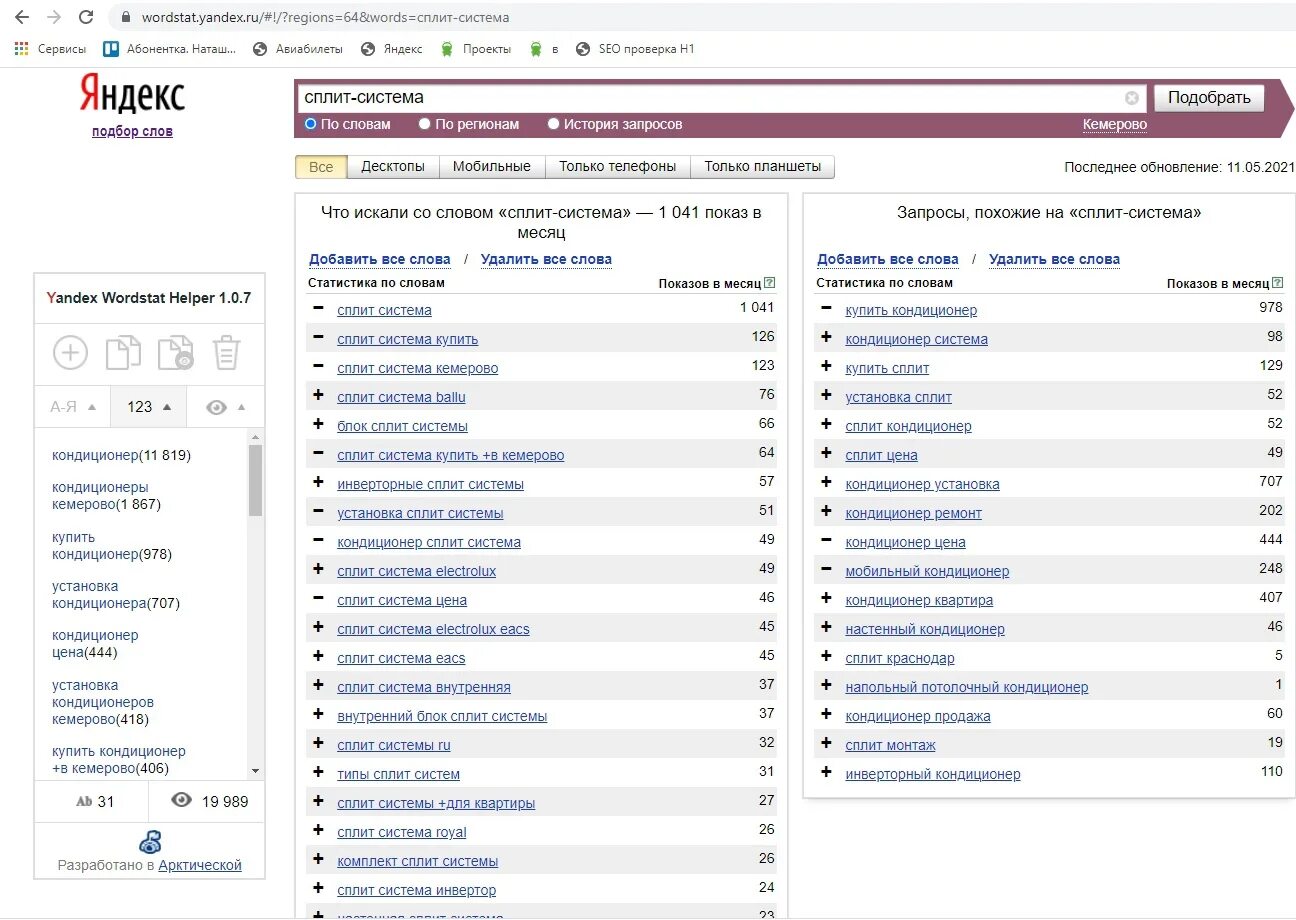Remove 'сплит система' with minus icon

pos(318,309)
